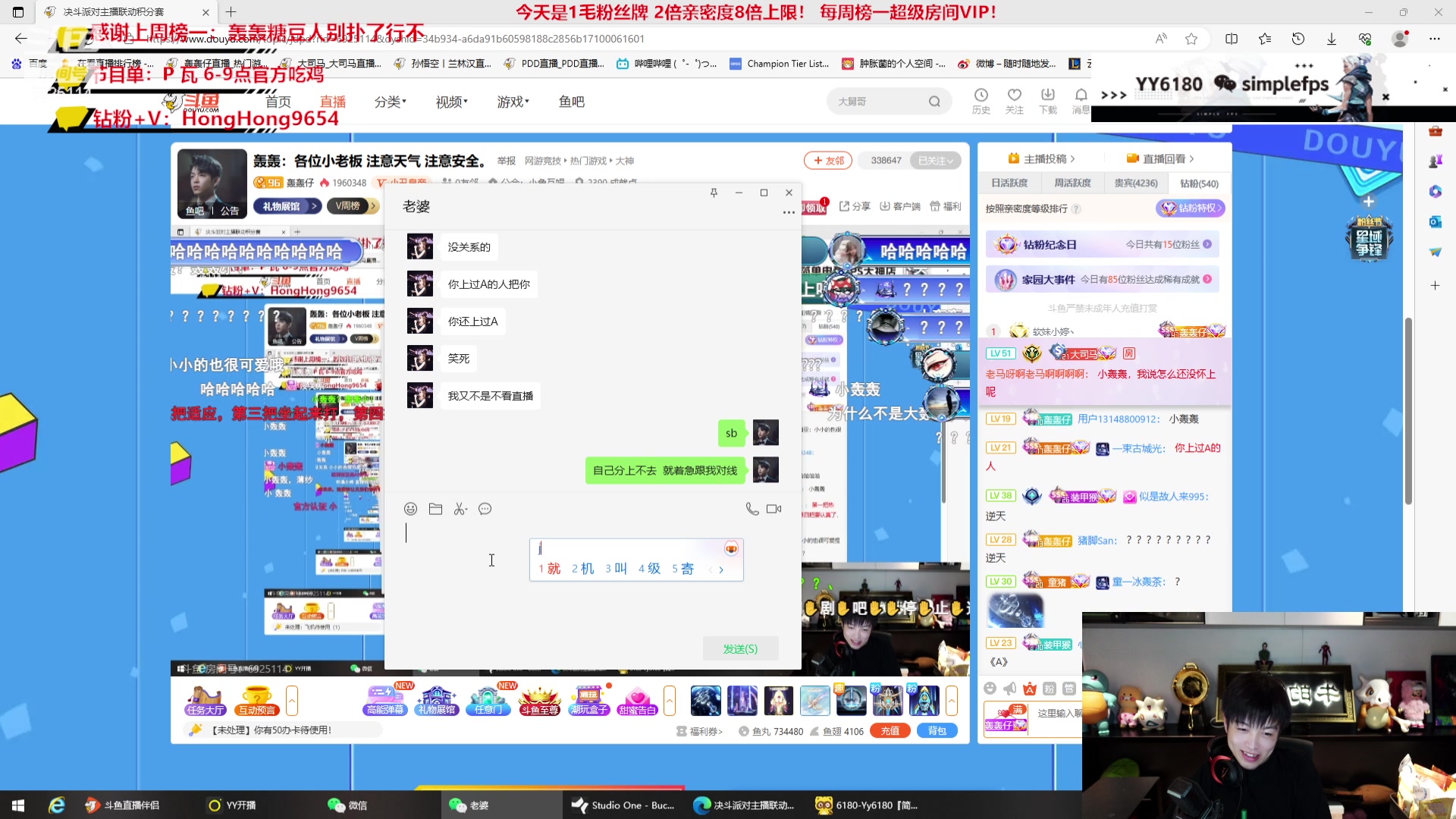Open the 高能弹幕 danmaku feature

click(x=385, y=700)
